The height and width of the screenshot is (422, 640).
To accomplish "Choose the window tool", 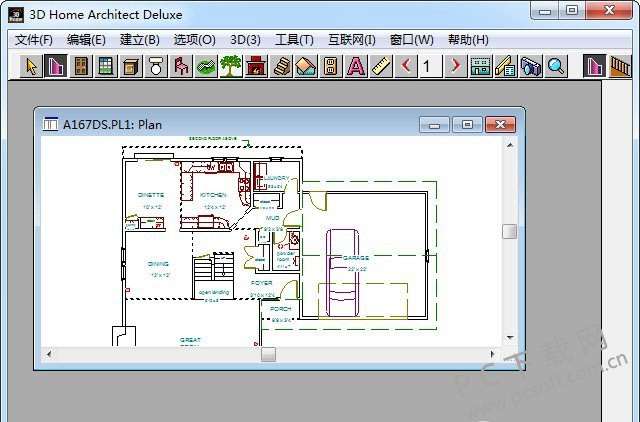I will click(106, 66).
